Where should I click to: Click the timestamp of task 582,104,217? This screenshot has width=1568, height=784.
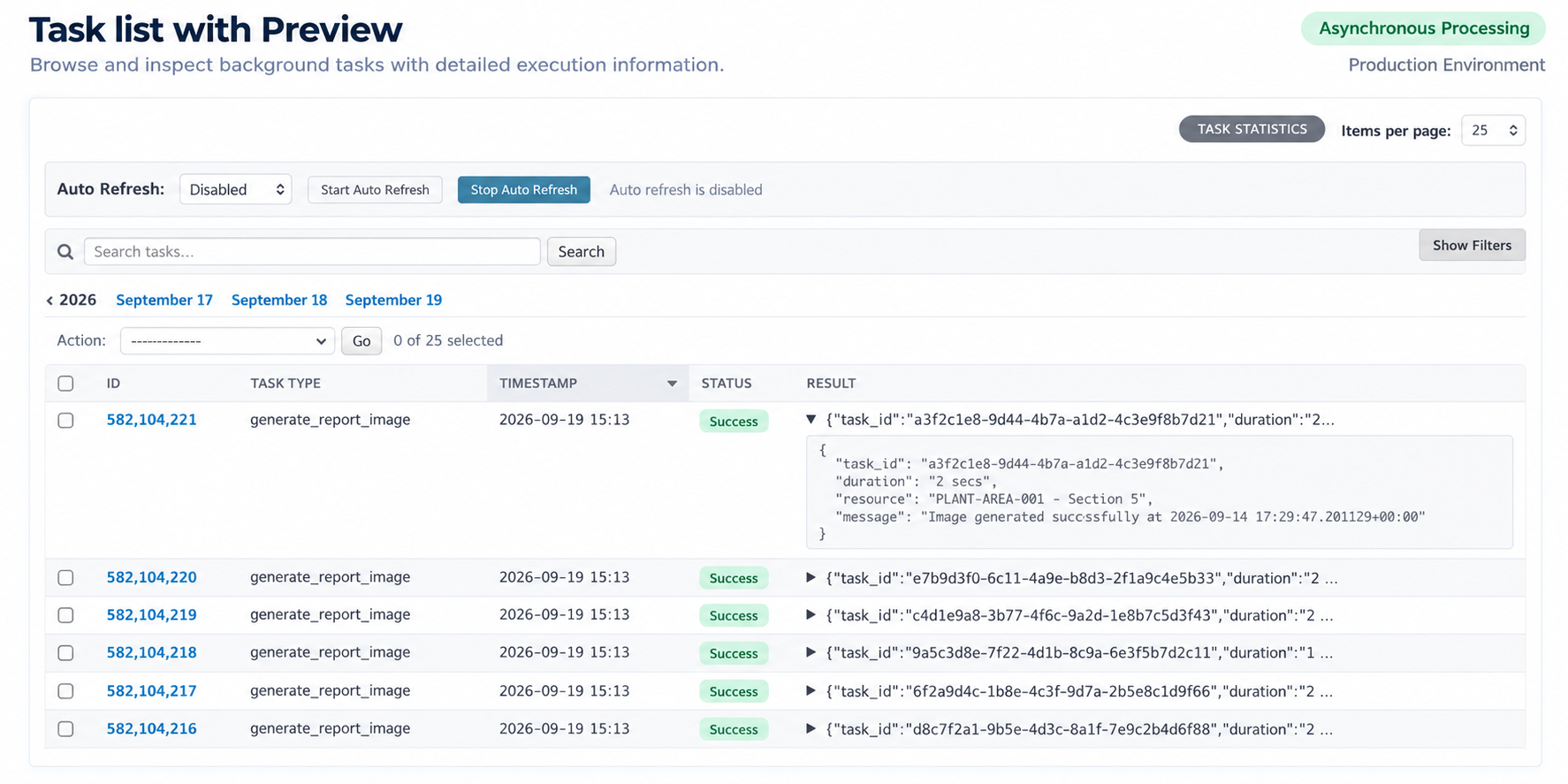[564, 690]
